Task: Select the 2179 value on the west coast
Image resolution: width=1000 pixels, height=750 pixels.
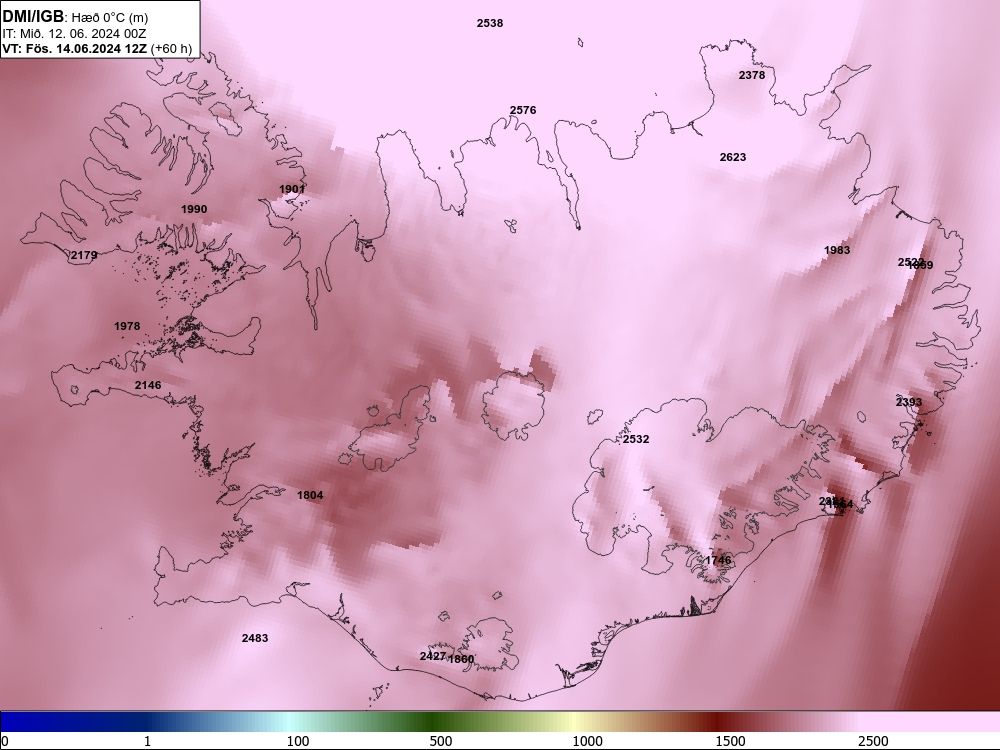Action: pyautogui.click(x=84, y=255)
